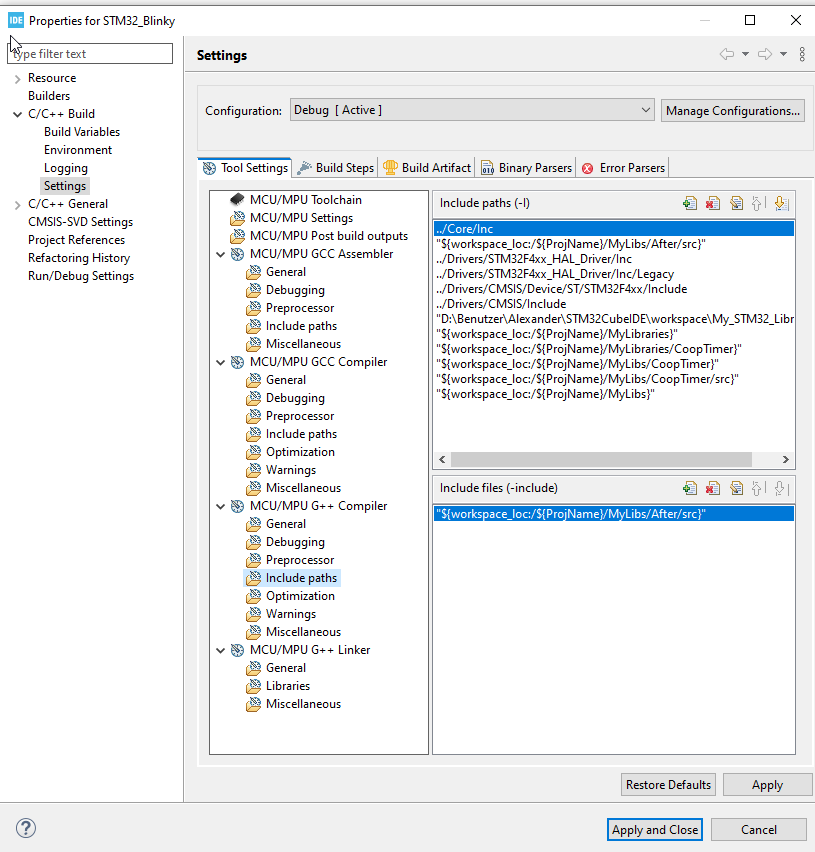Collapse the MCU/MPU GCC Compiler node
This screenshot has height=852, width=815.
[221, 362]
